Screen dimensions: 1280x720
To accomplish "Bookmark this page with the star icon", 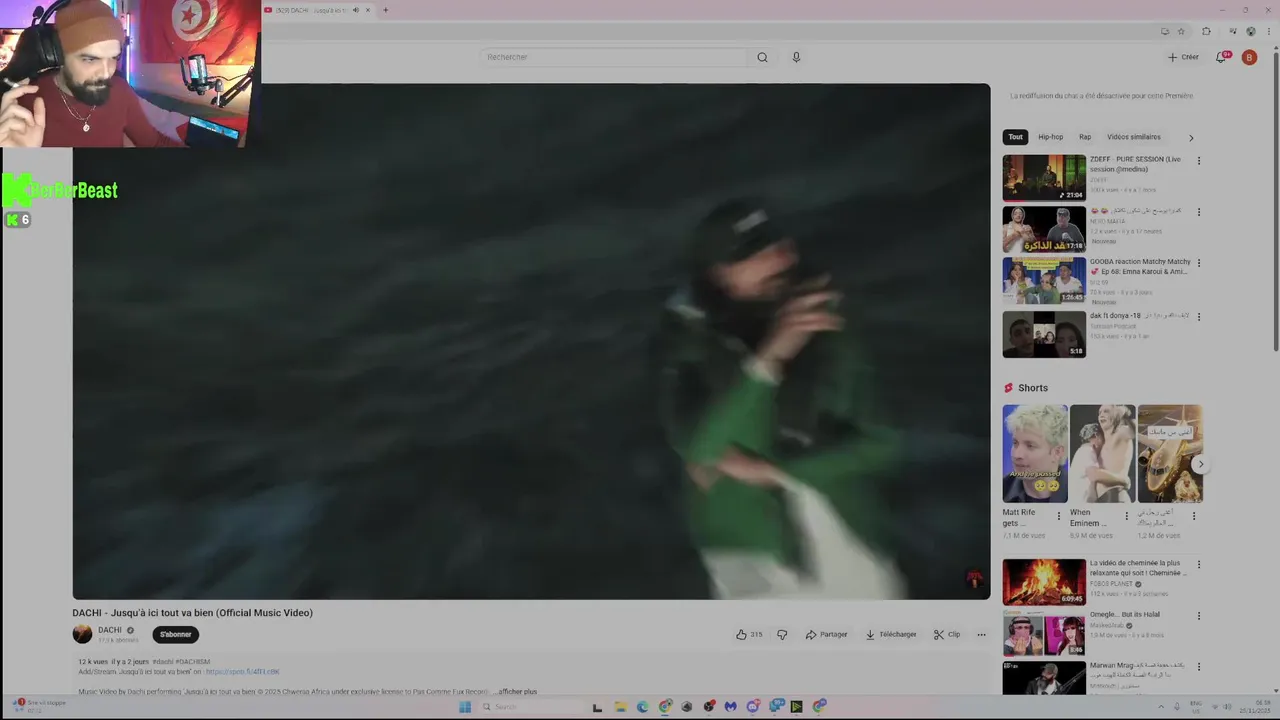I will [x=1181, y=31].
